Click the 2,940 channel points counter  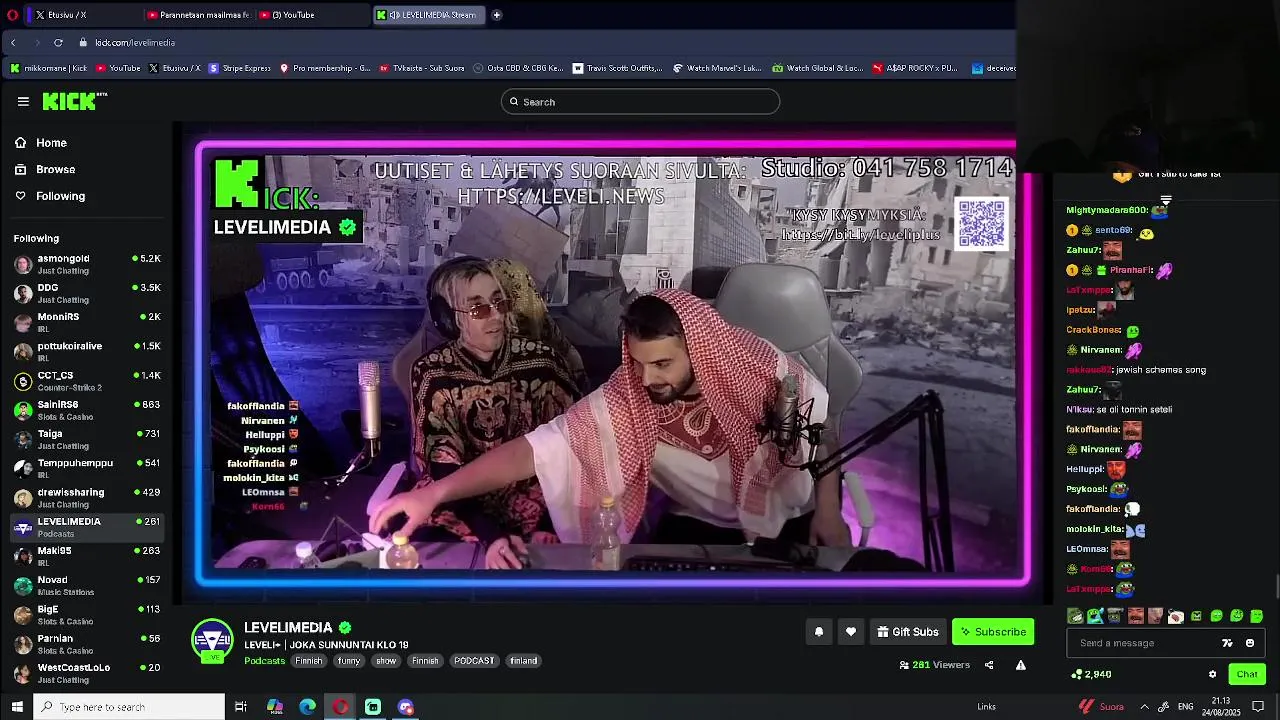pos(1092,674)
